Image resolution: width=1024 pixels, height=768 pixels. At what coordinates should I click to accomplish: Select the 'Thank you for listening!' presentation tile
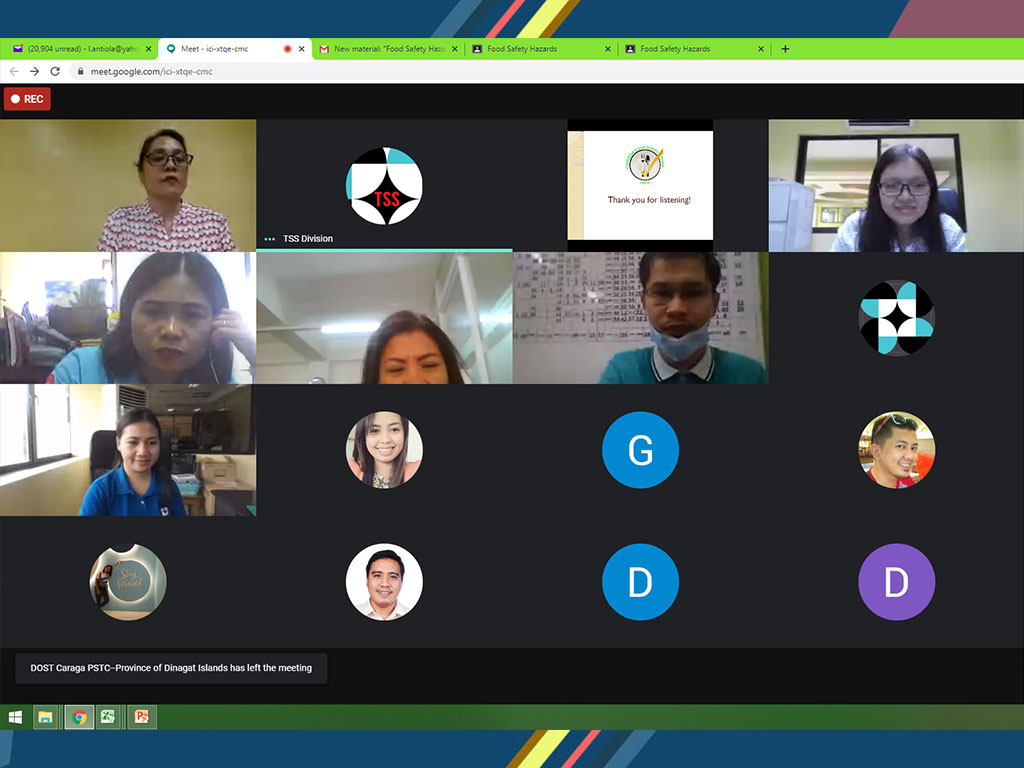coord(640,185)
